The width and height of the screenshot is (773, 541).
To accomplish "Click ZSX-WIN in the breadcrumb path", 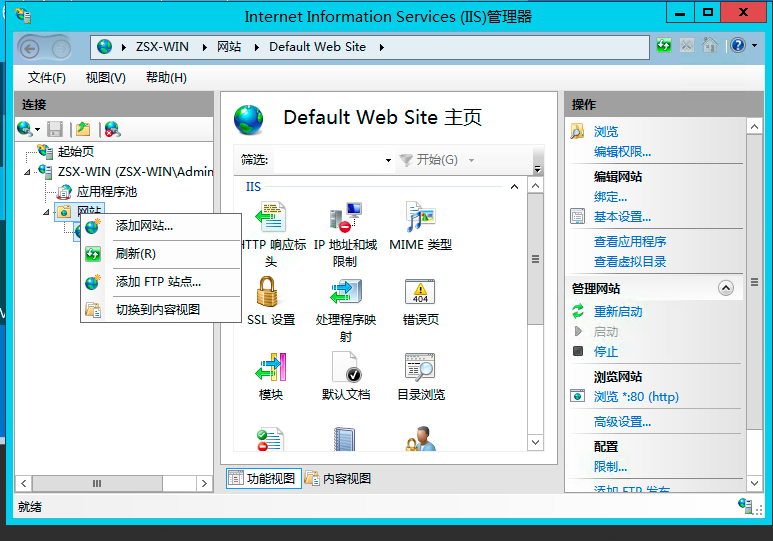I will [162, 47].
